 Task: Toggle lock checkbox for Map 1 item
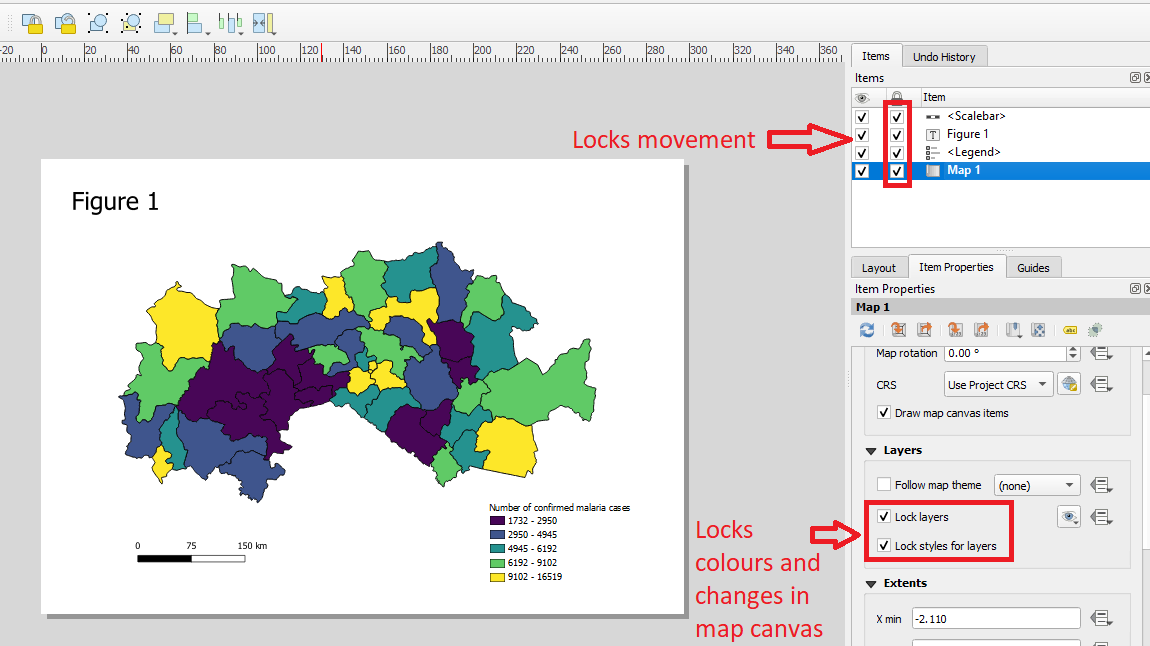coord(896,171)
